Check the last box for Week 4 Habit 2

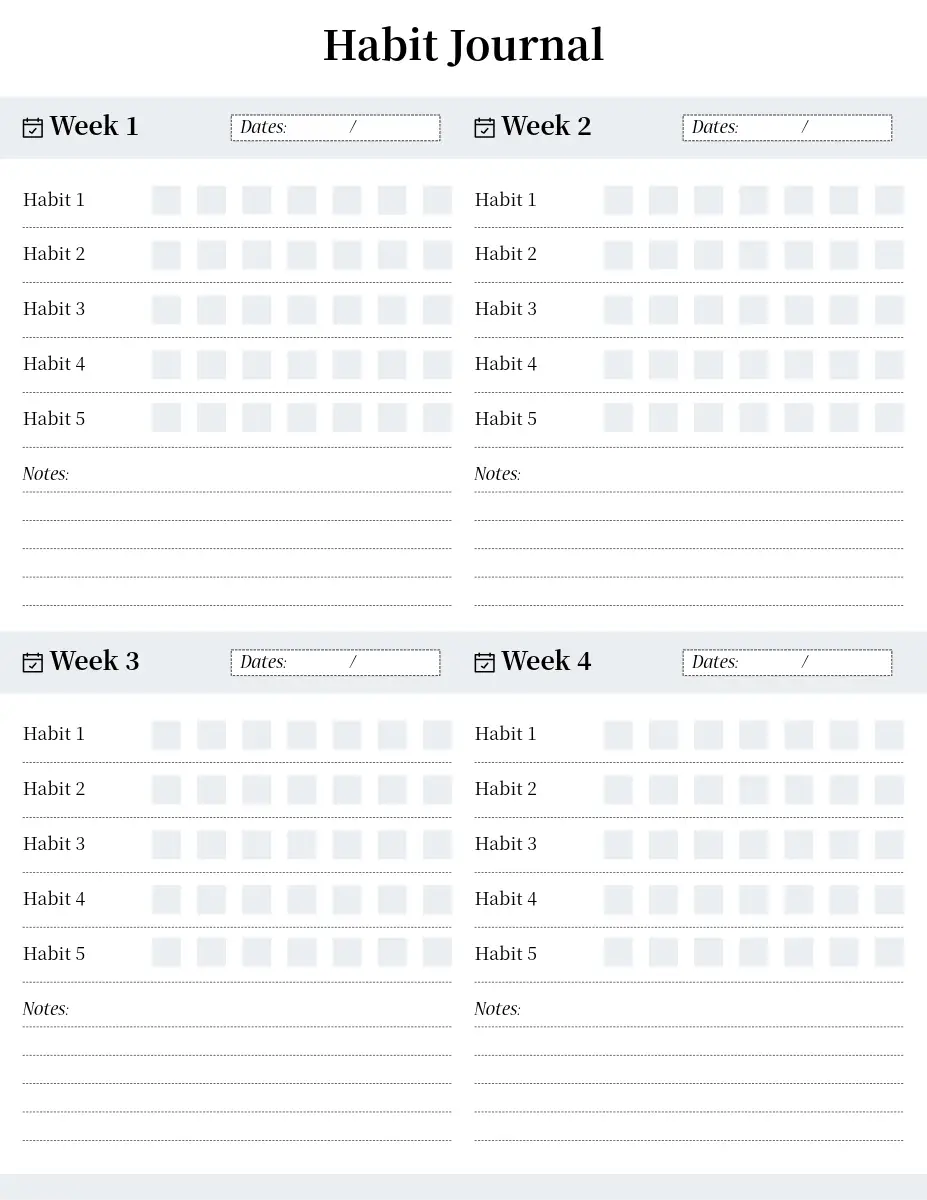point(889,789)
